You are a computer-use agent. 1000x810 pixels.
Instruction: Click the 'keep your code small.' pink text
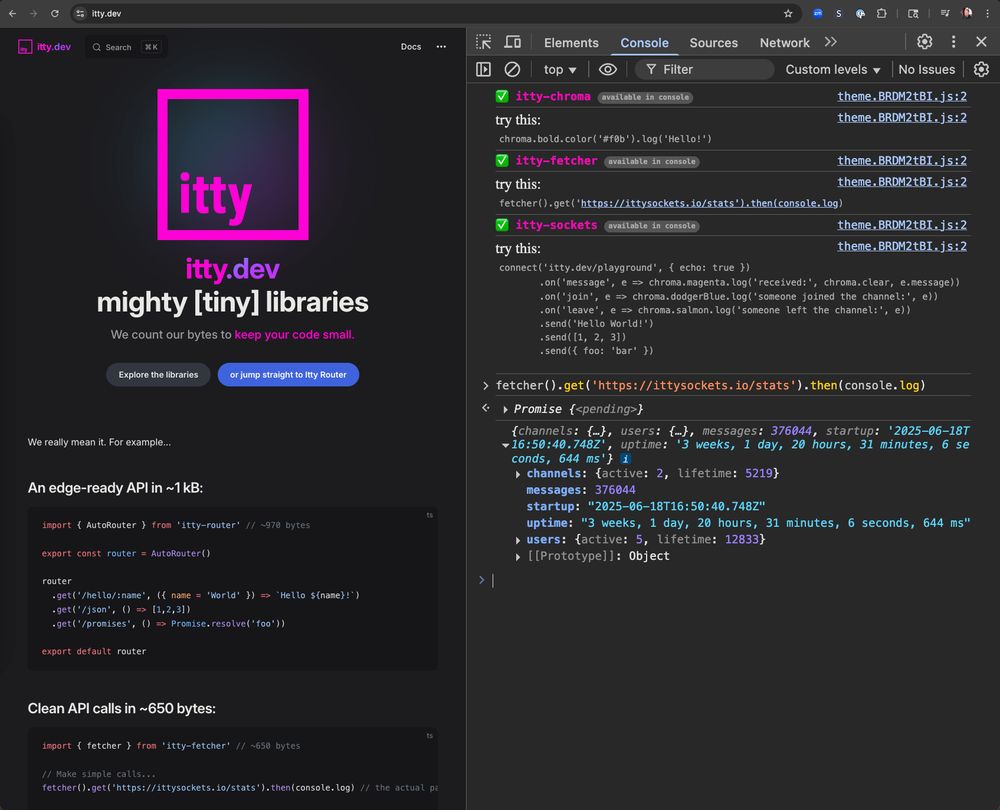coord(294,334)
